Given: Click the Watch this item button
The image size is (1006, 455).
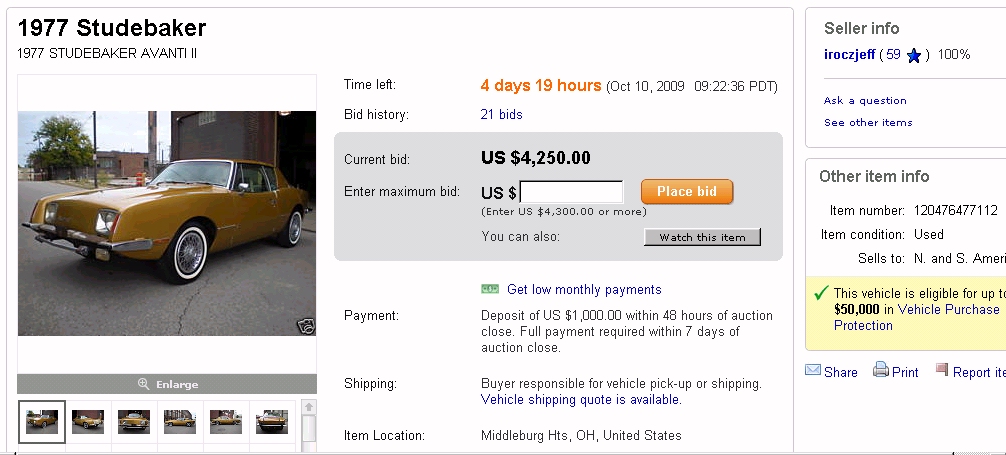Looking at the screenshot, I should (x=702, y=237).
